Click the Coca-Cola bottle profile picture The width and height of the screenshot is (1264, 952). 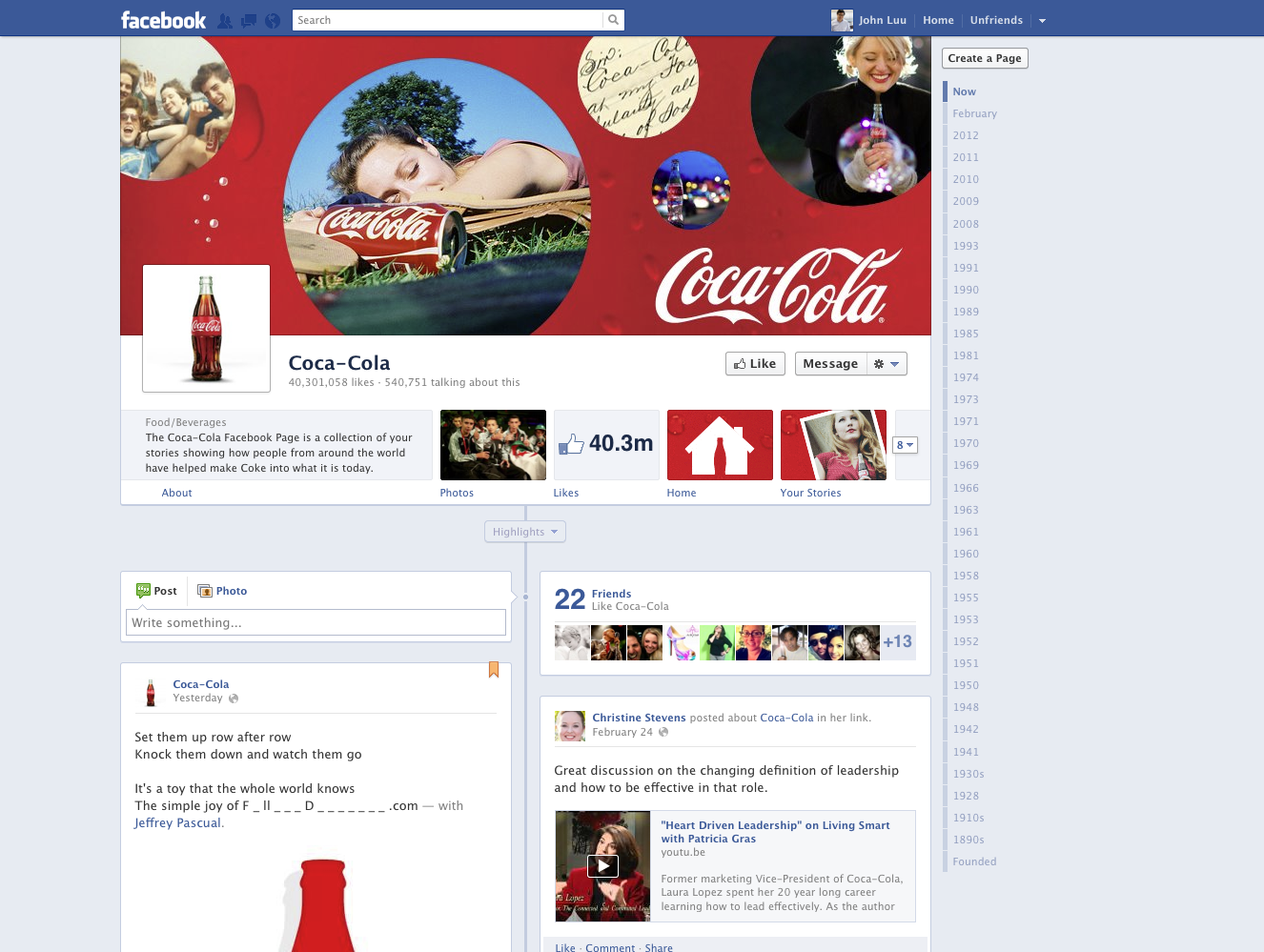point(206,329)
